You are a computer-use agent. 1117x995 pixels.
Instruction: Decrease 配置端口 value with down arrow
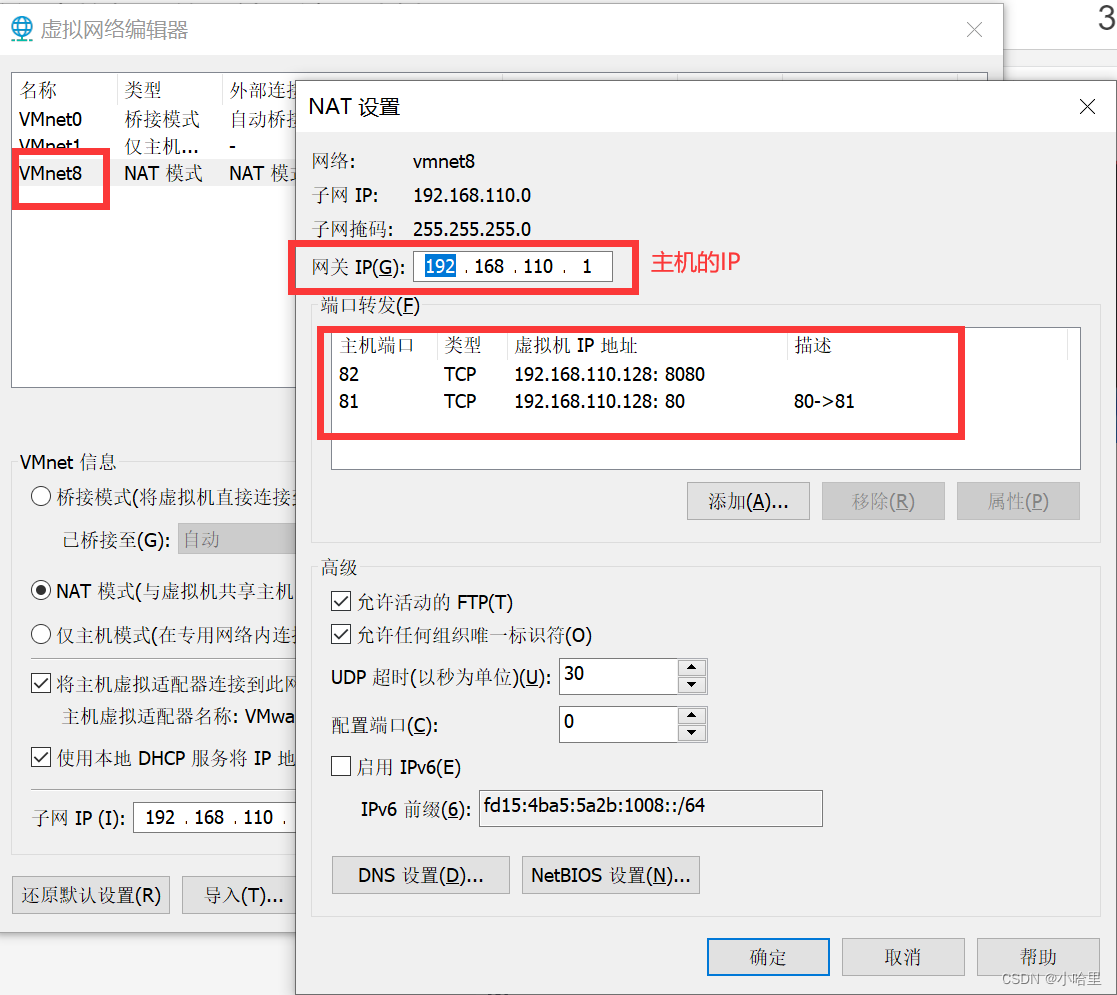[692, 733]
